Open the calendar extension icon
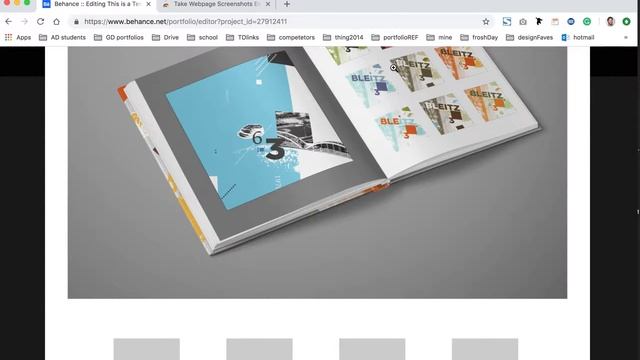The height and width of the screenshot is (360, 640). tap(555, 22)
